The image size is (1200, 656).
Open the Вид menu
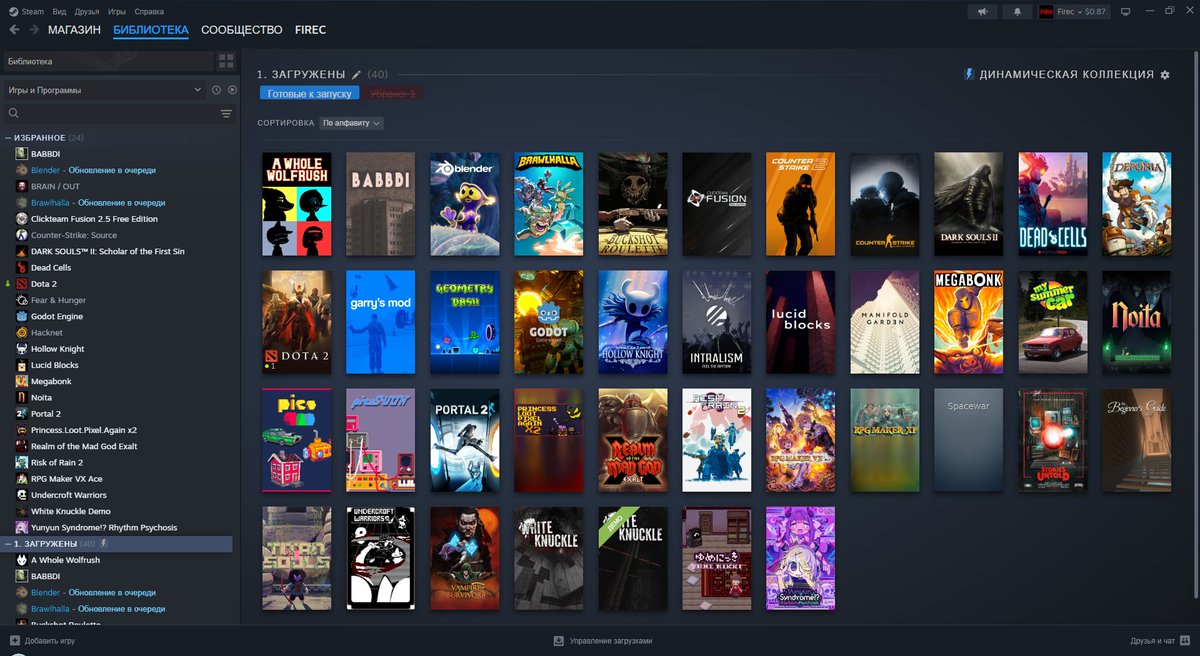[59, 10]
